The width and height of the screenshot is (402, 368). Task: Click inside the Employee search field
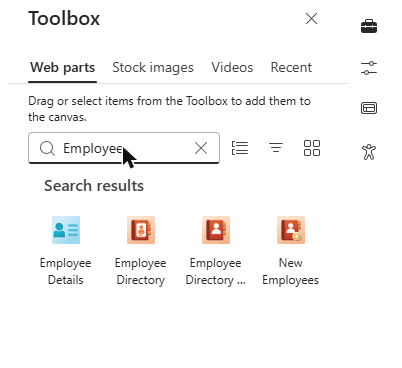(124, 148)
